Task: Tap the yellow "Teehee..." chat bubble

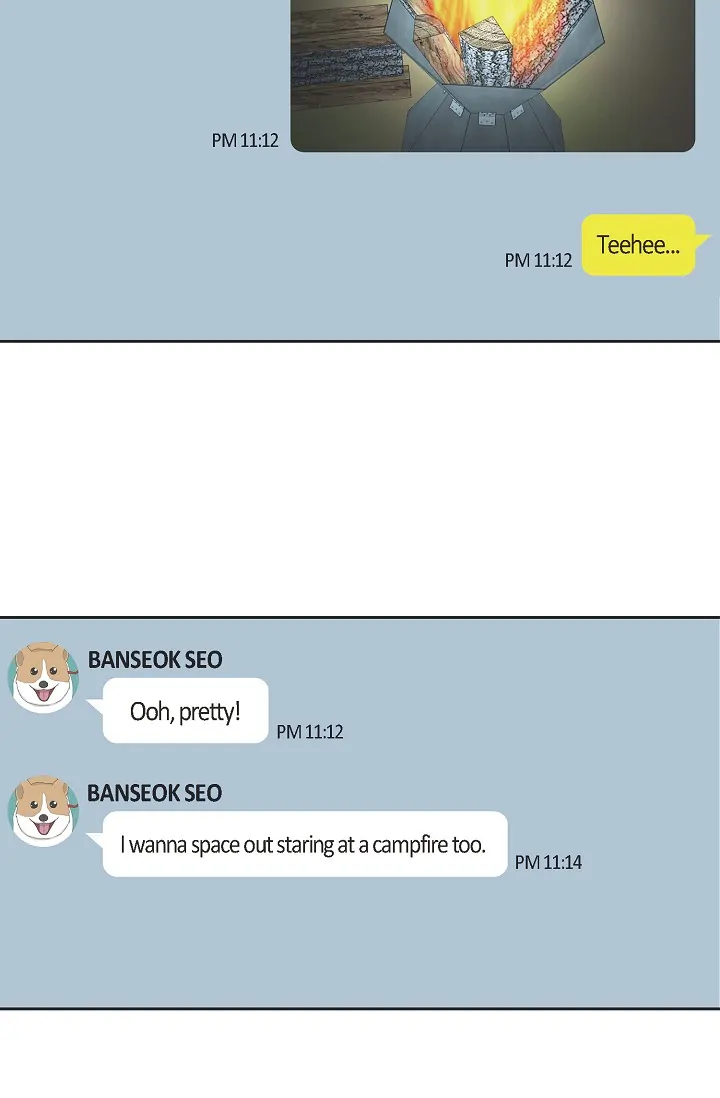Action: [638, 245]
